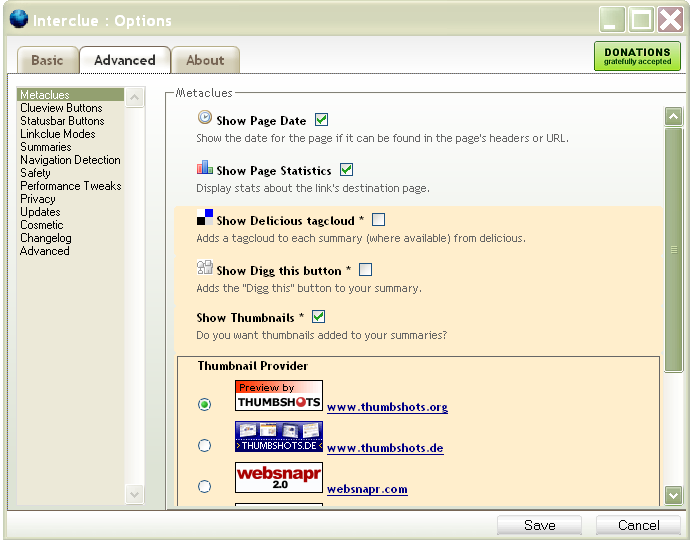
Task: Open the About tab
Action: 205,60
